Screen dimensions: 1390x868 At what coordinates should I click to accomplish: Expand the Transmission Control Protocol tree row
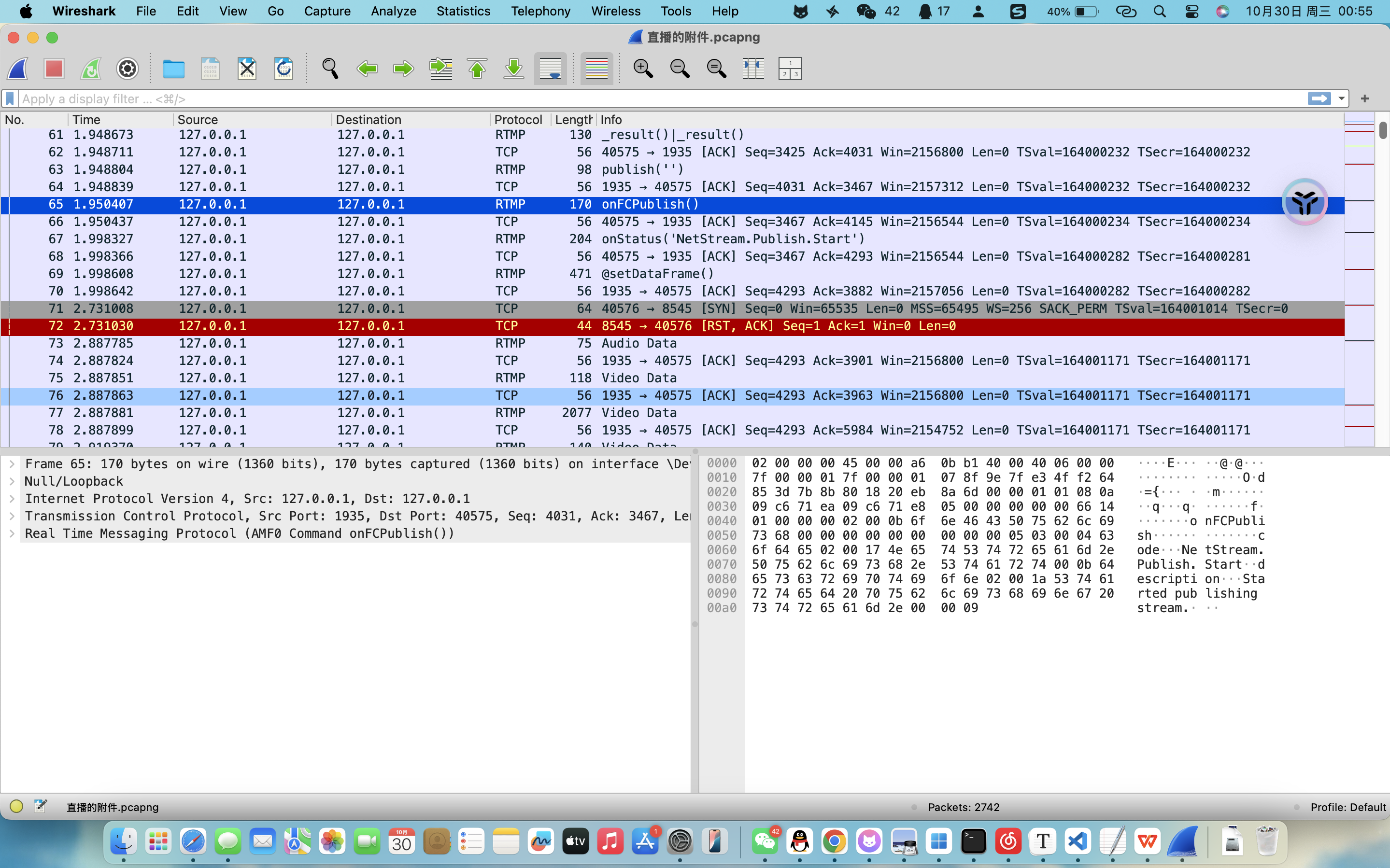tap(12, 516)
